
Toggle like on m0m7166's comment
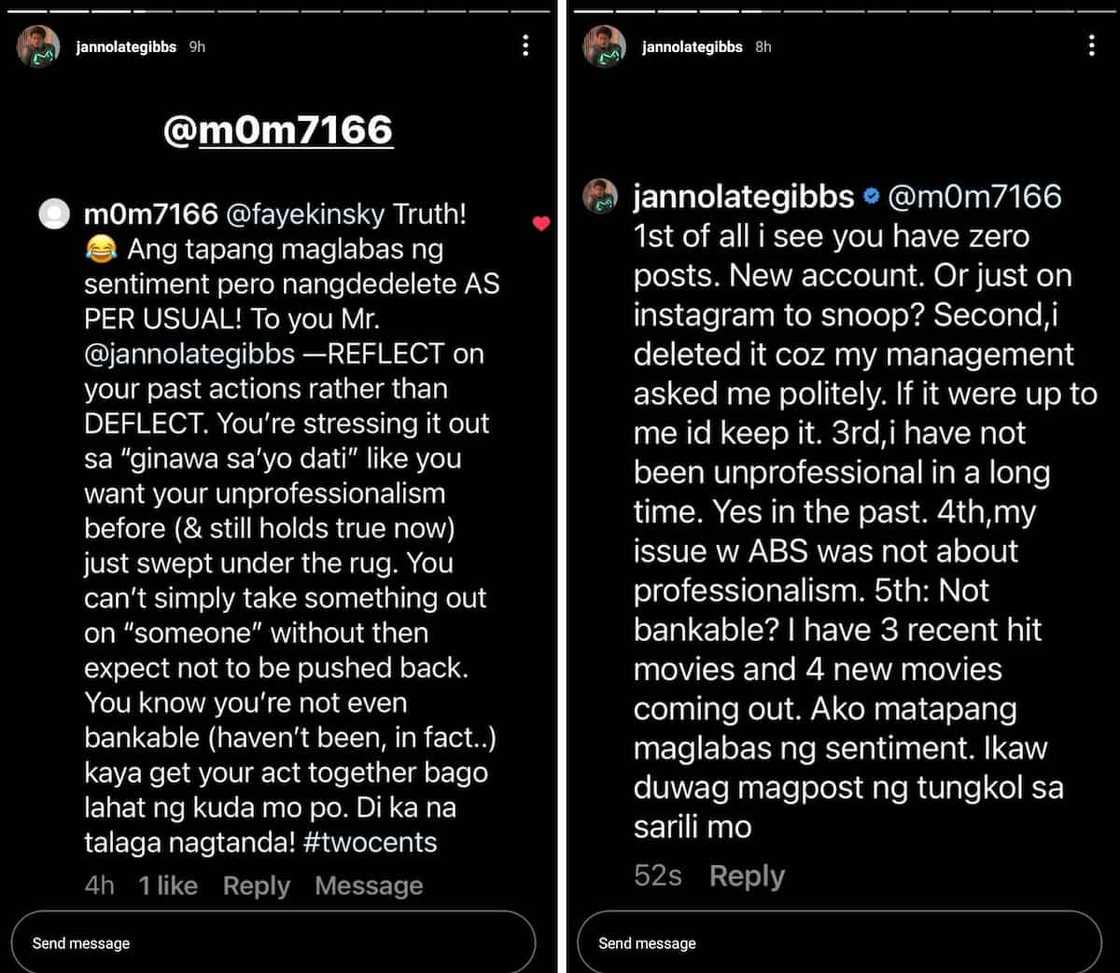541,225
